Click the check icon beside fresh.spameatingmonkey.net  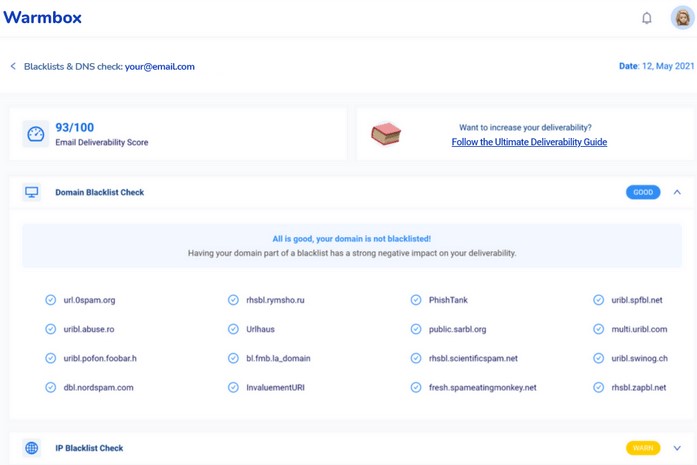click(416, 387)
